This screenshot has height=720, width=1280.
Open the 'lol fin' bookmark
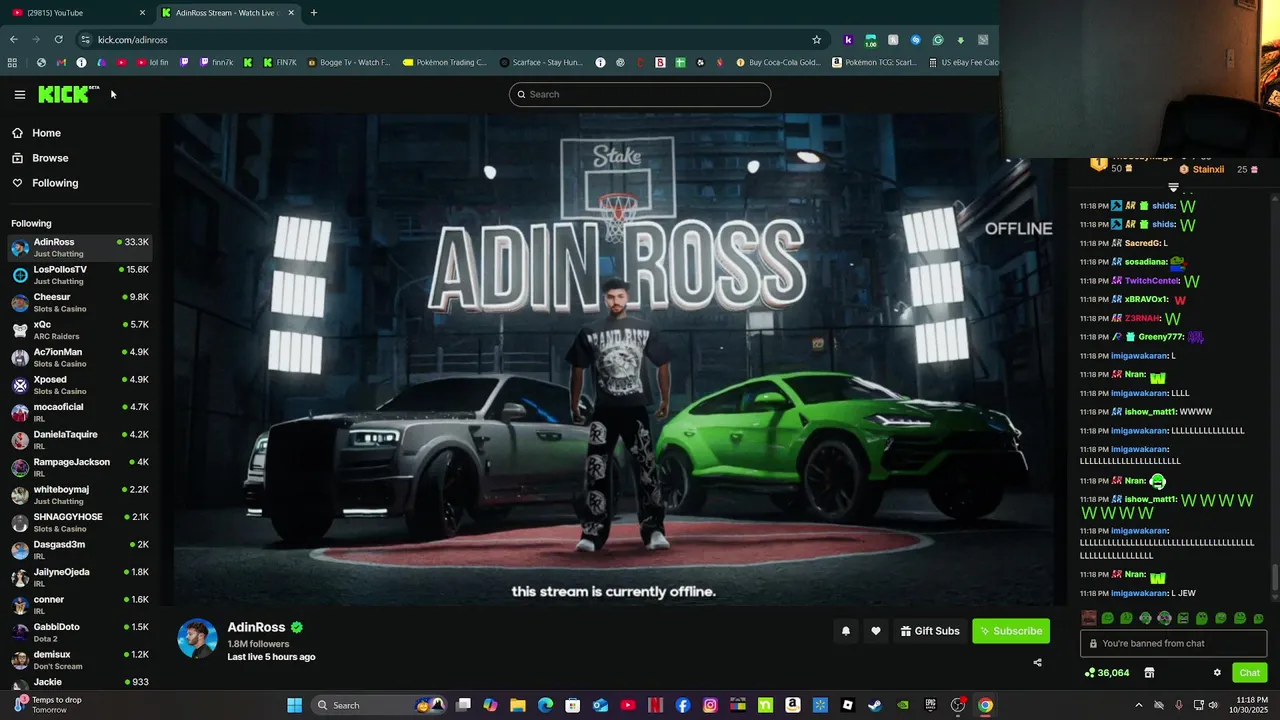tap(151, 62)
